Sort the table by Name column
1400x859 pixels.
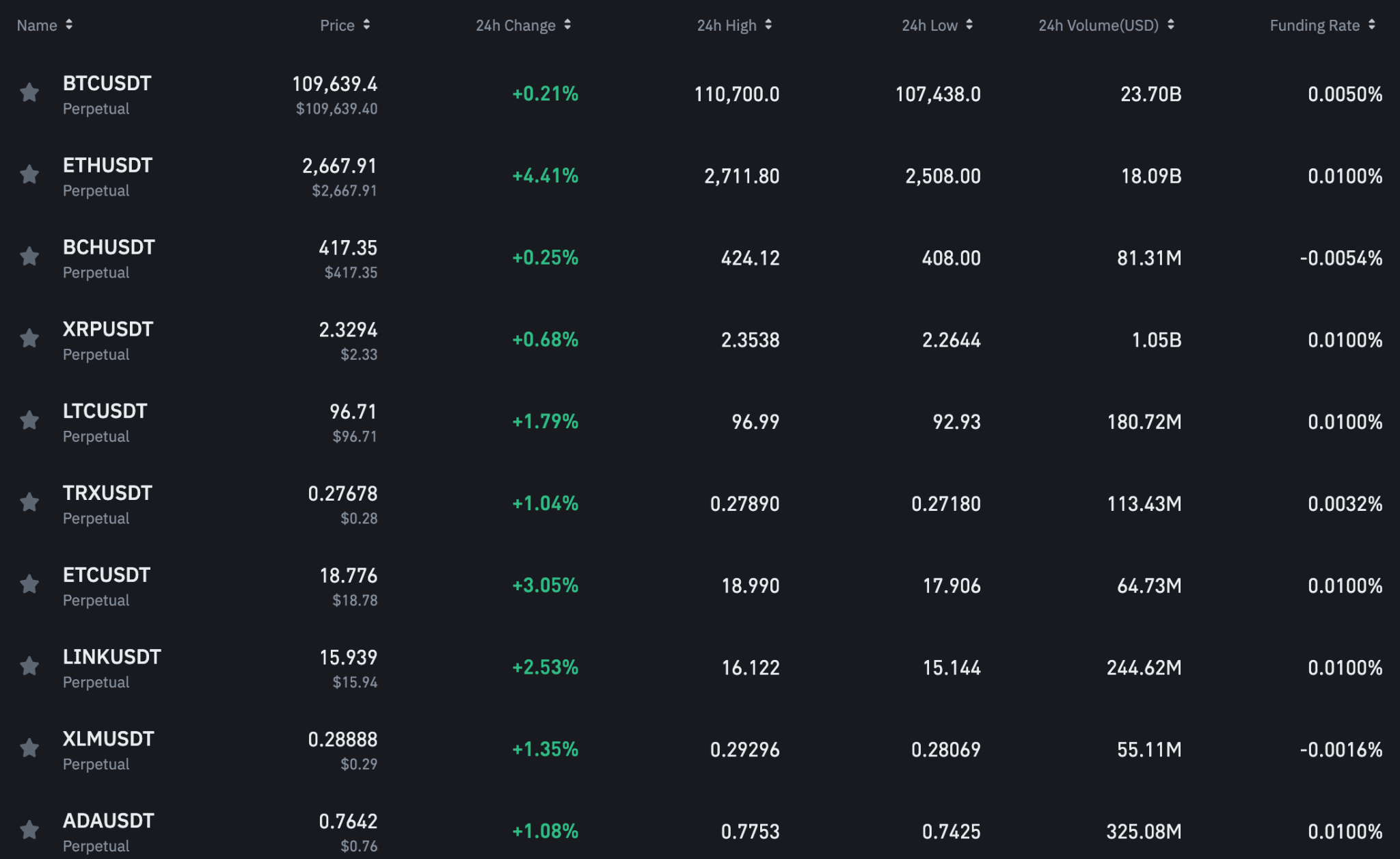(x=44, y=25)
